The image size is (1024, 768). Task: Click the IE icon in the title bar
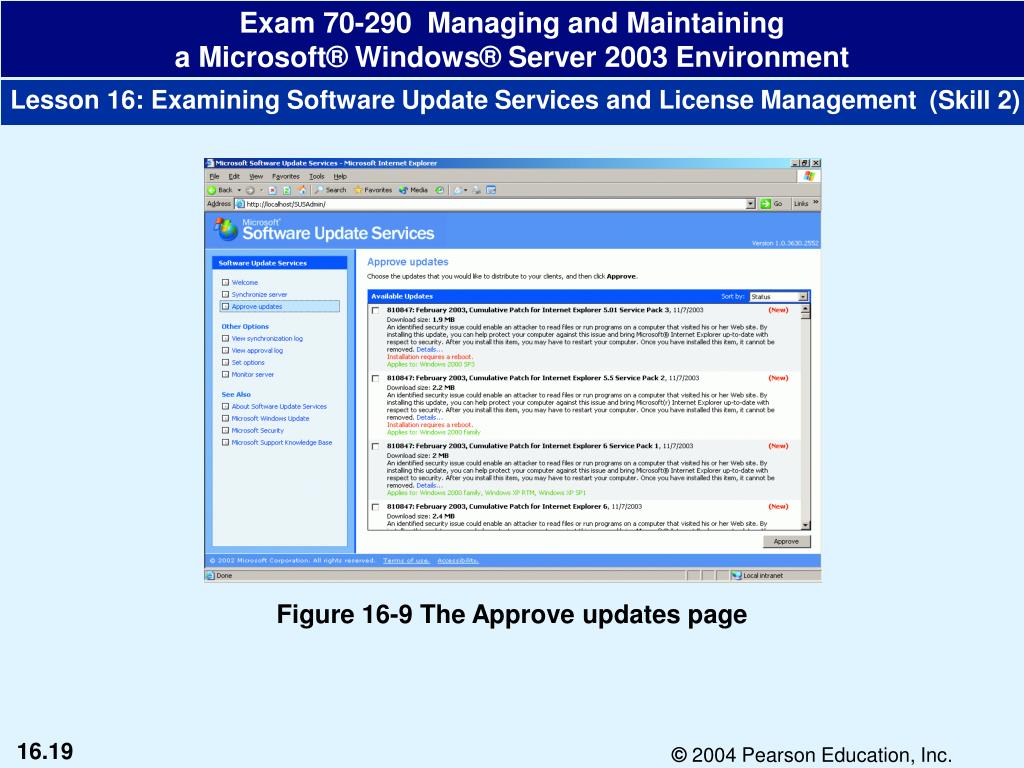pyautogui.click(x=209, y=163)
